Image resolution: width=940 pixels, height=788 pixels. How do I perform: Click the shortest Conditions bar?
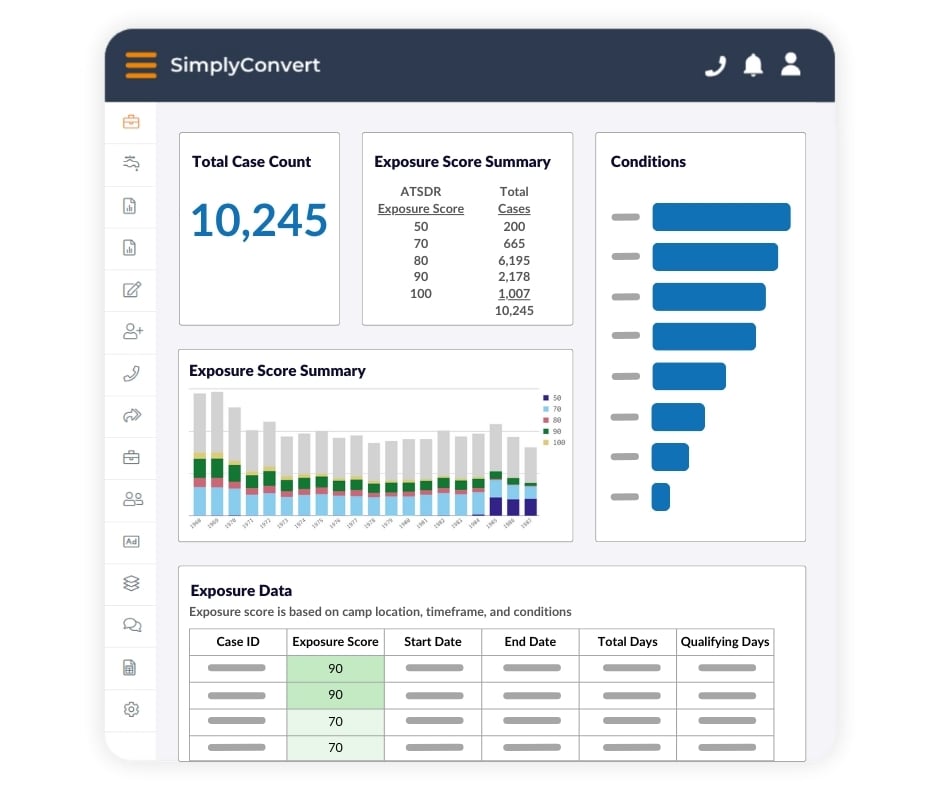[x=661, y=497]
